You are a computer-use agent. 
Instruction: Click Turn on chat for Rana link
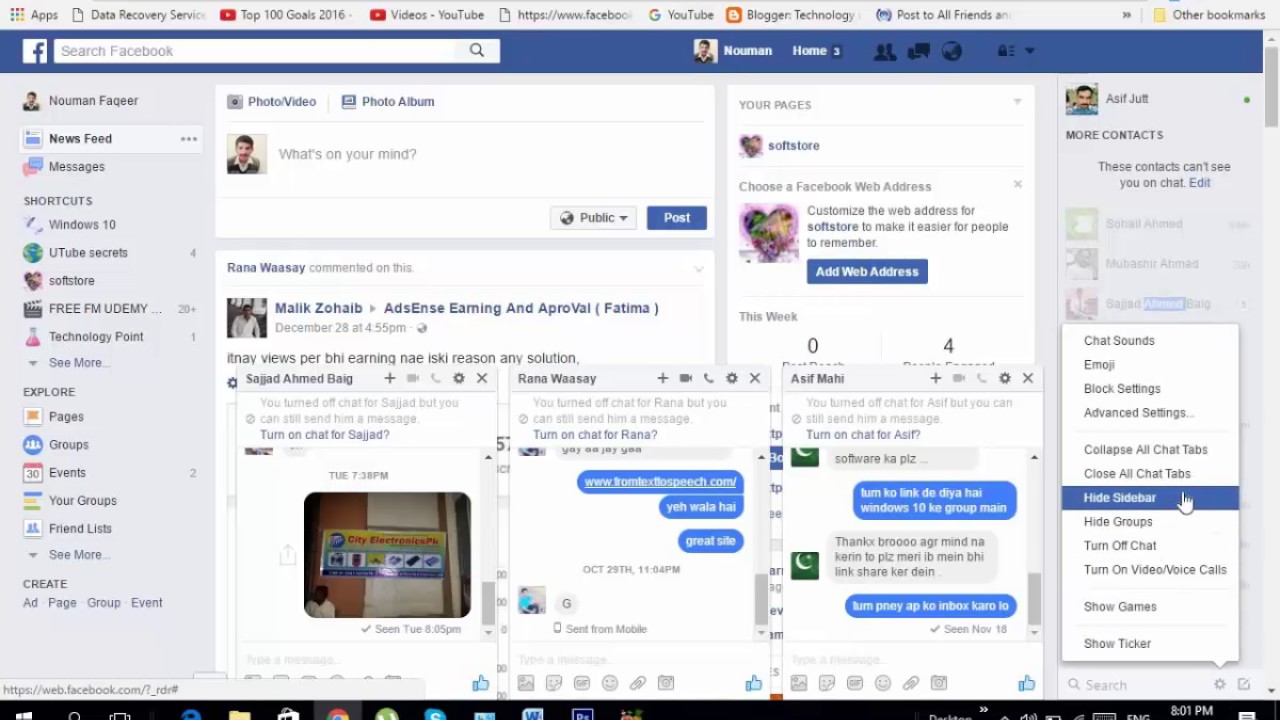pos(595,435)
